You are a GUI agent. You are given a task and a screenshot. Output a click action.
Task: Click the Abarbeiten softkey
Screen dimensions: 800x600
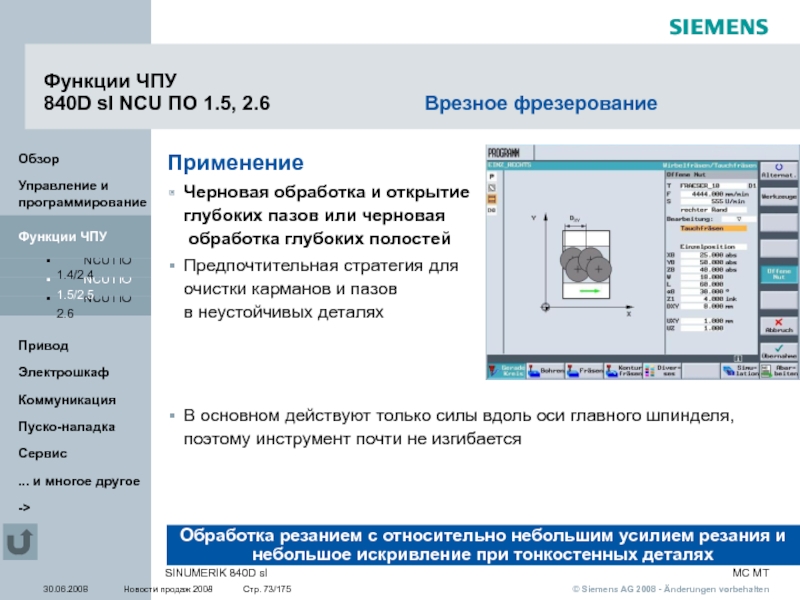pos(779,371)
